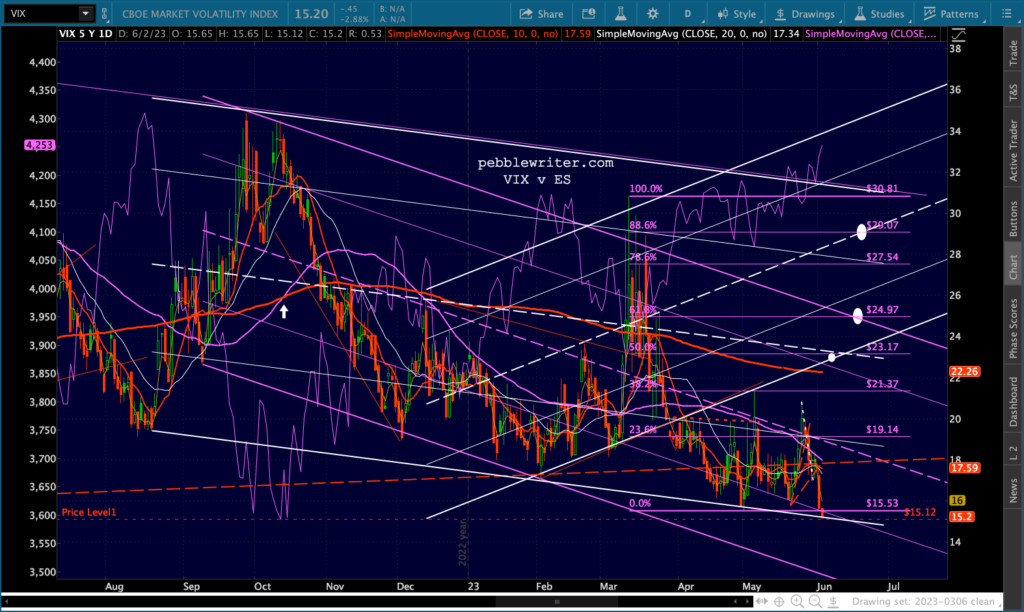Switch to the Active Trader side tab
This screenshot has height=612, width=1024.
1014,150
